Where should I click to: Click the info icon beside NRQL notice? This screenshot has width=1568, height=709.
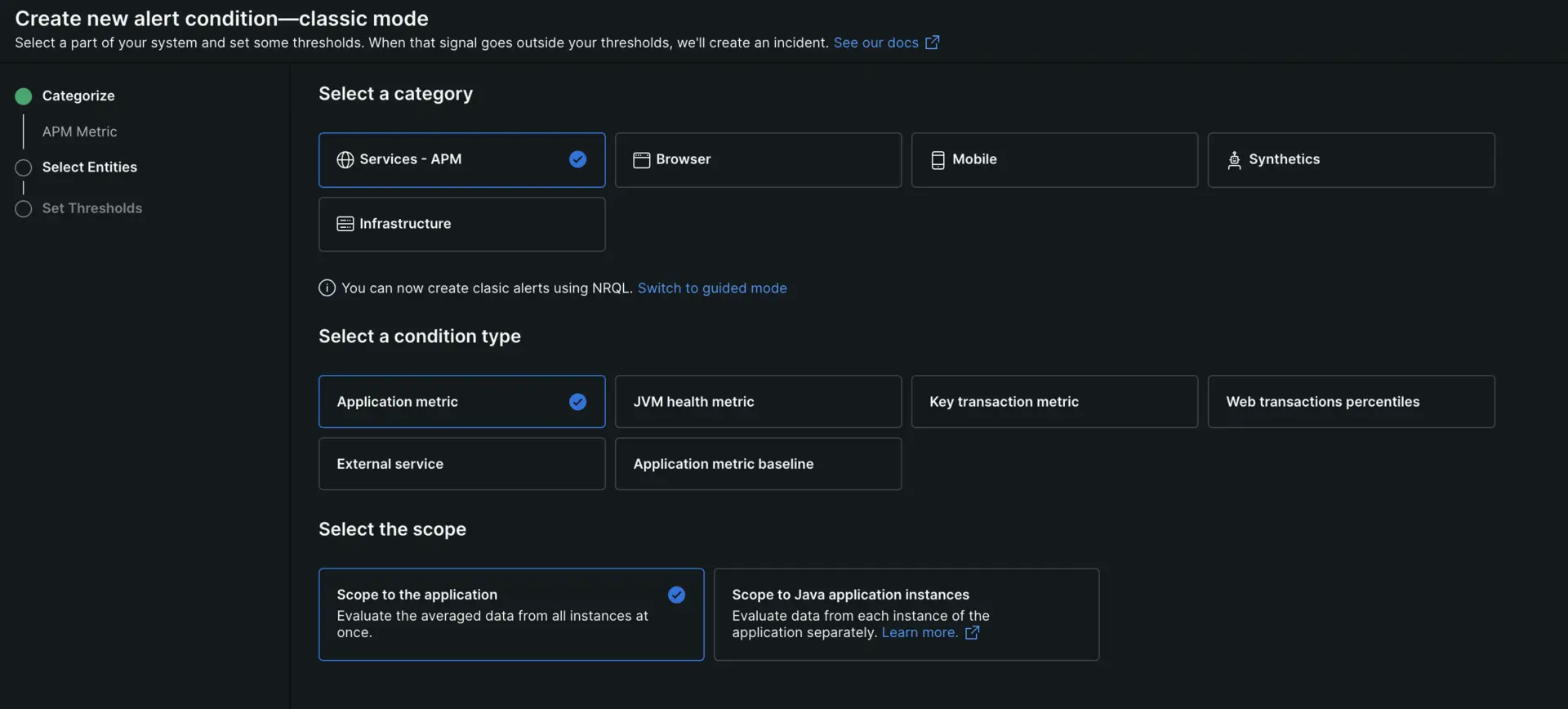(x=327, y=288)
